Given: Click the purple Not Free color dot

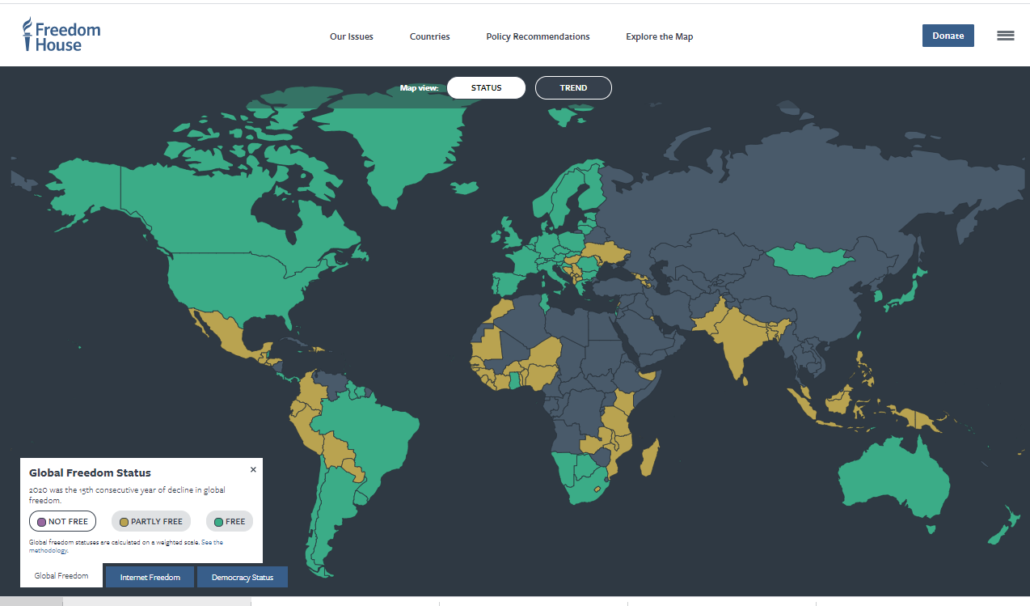Looking at the screenshot, I should (x=41, y=522).
